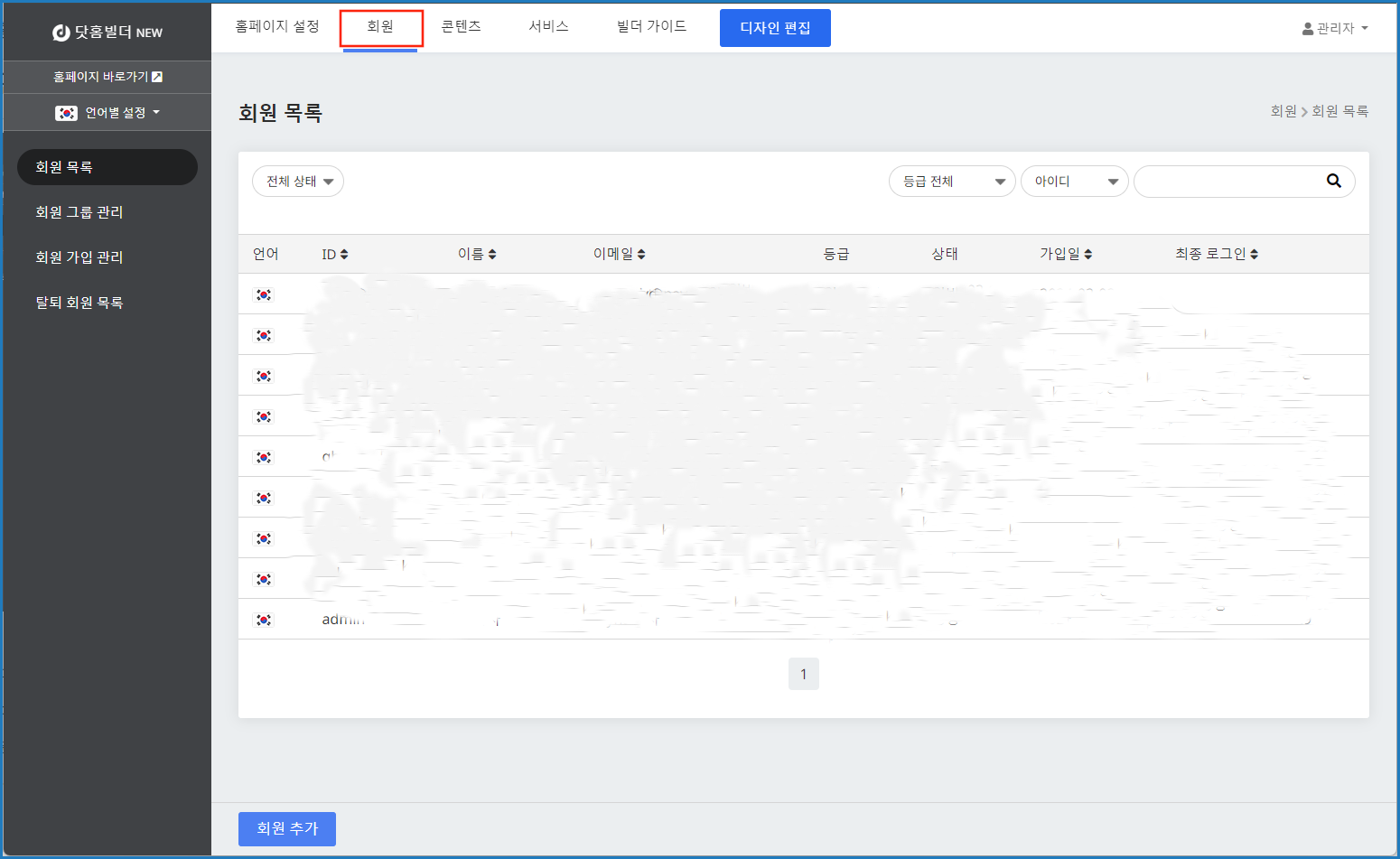The width and height of the screenshot is (1400, 859).
Task: Click the member search text field
Action: 1228,182
